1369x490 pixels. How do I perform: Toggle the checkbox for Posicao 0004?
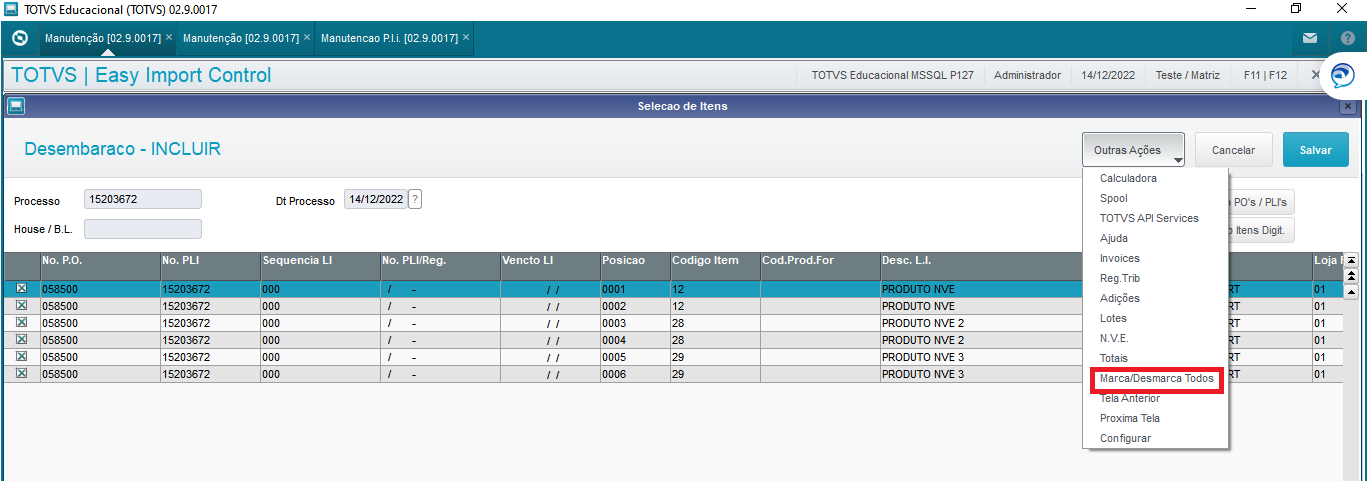21,340
